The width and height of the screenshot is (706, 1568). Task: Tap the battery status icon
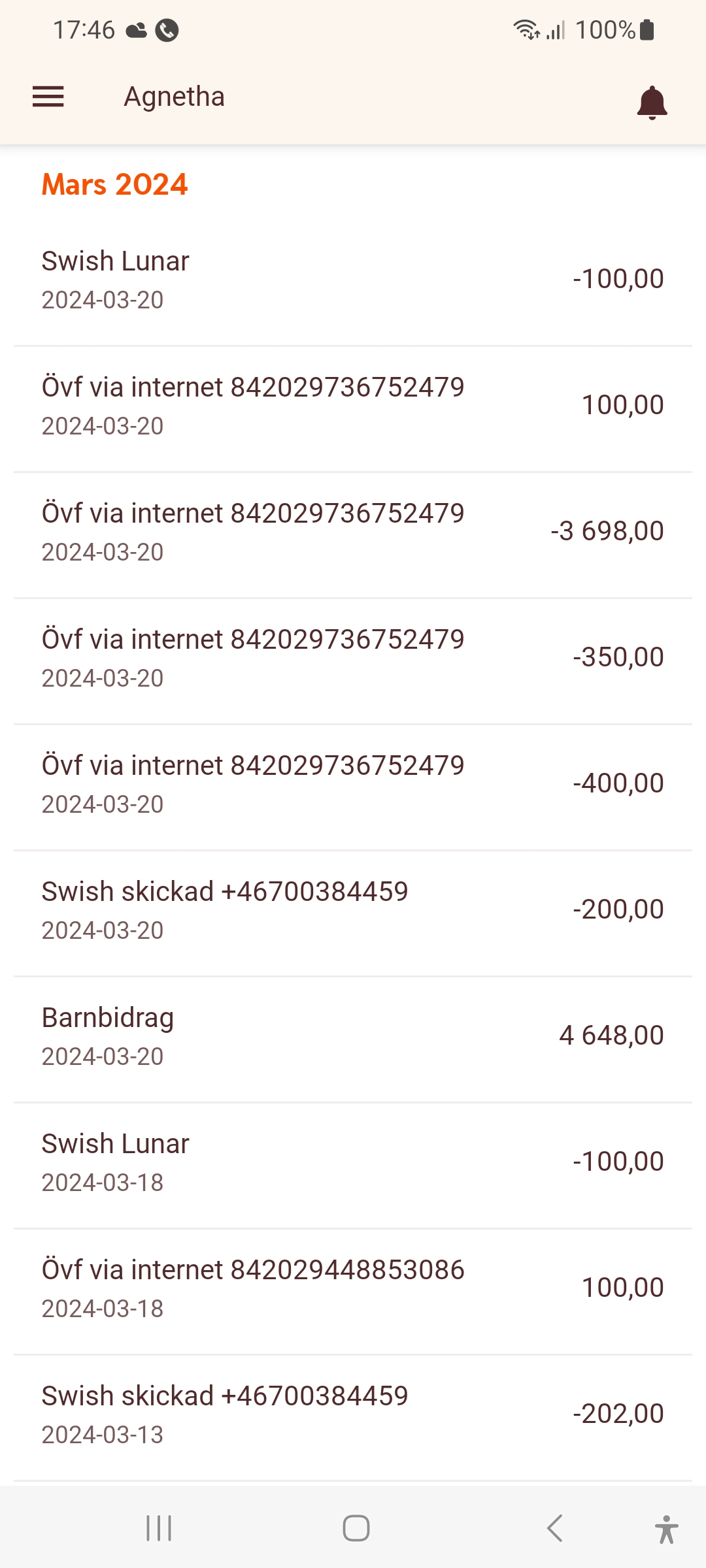pos(647,30)
